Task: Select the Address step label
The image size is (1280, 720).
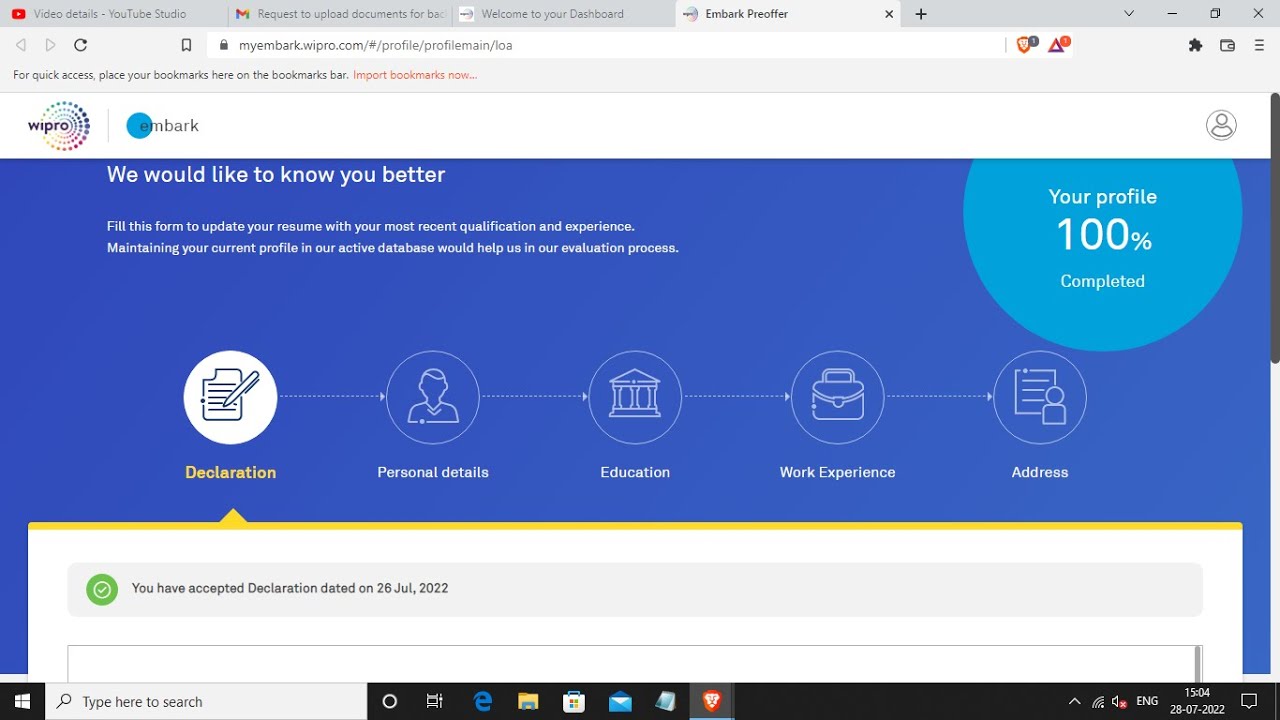Action: 1040,472
